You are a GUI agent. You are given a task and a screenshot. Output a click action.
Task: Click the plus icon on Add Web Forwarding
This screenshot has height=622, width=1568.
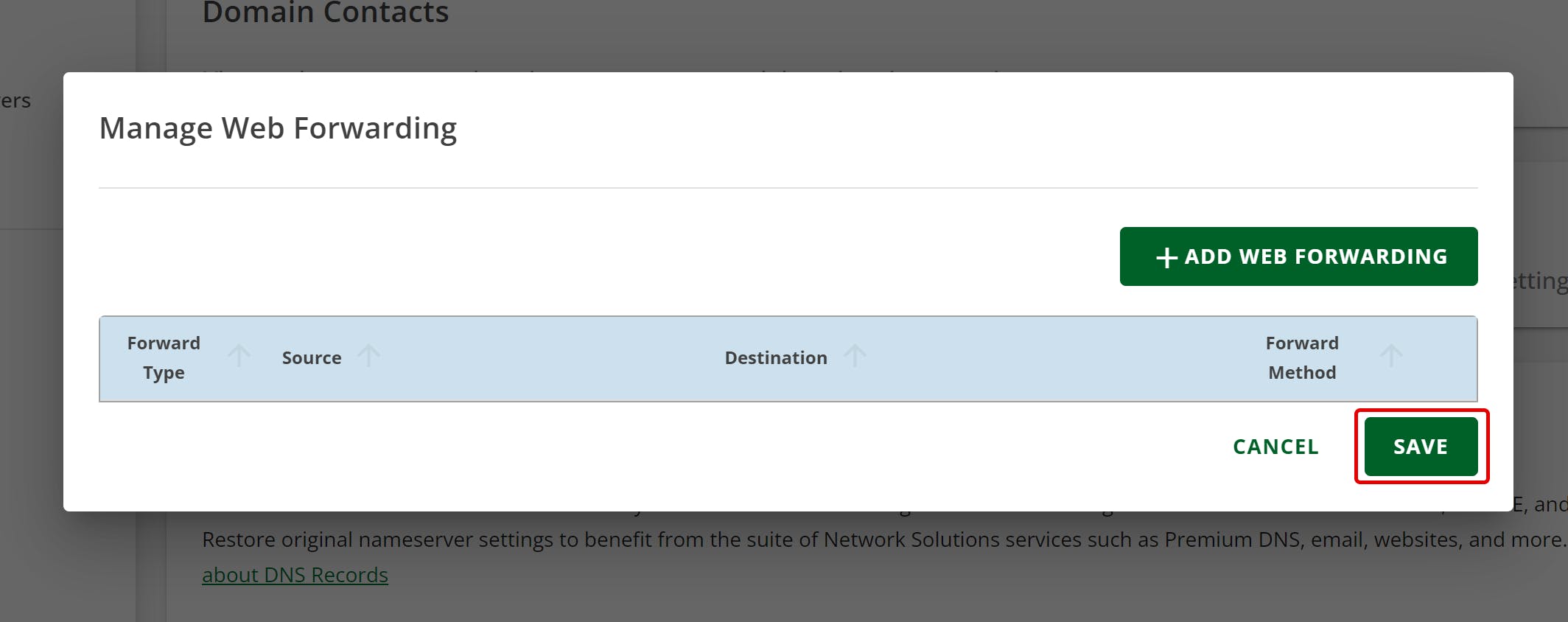coord(1166,257)
